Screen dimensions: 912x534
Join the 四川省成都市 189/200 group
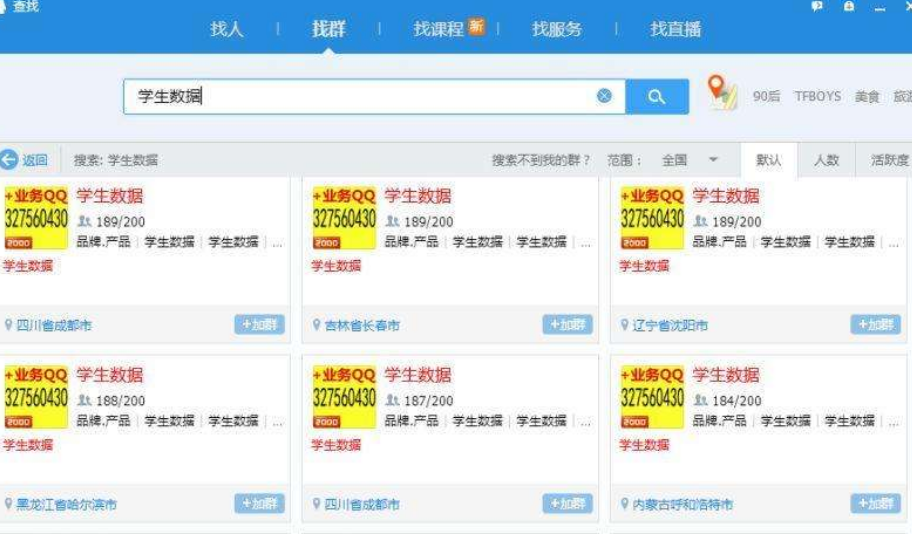click(x=259, y=325)
